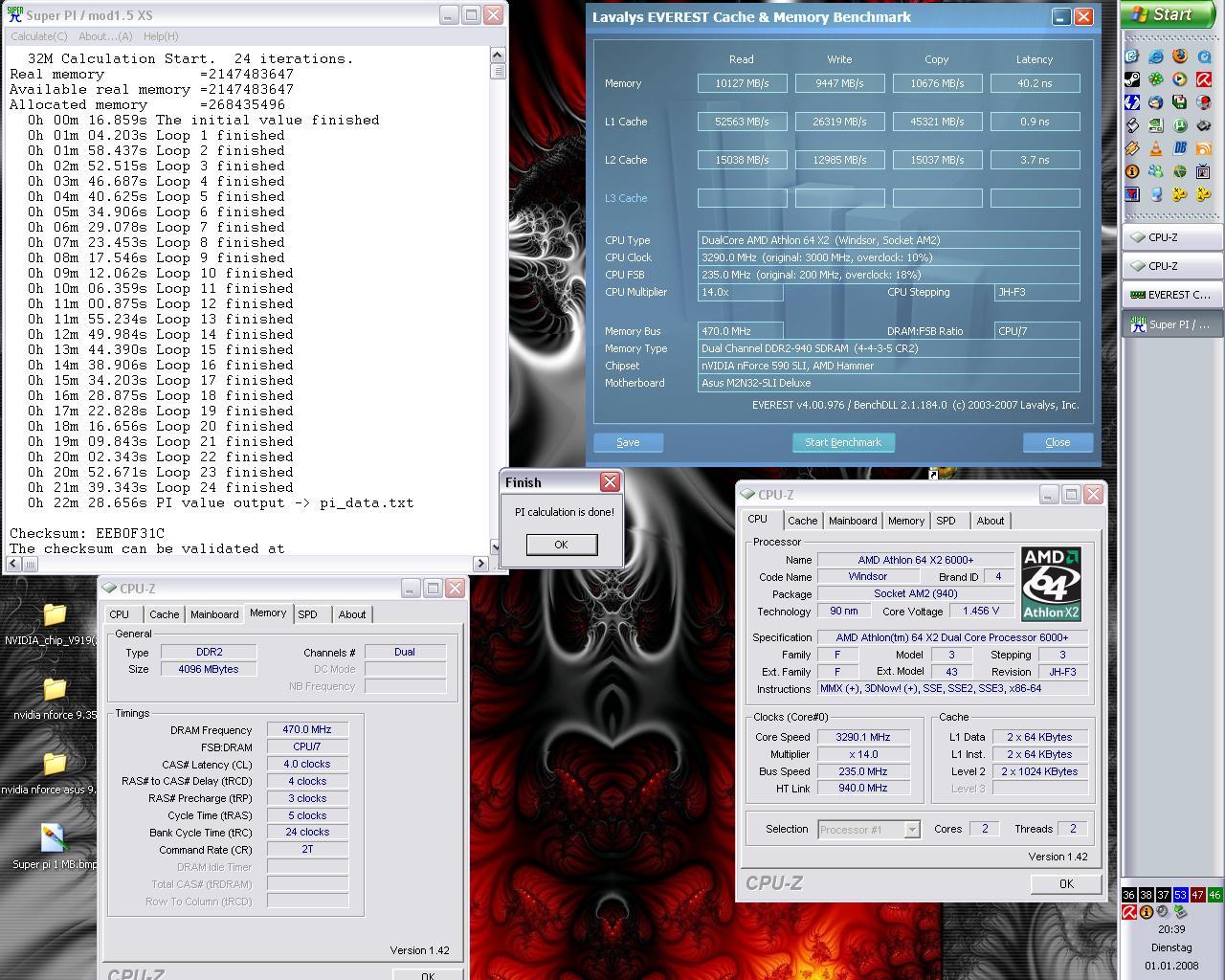The image size is (1225, 980).
Task: Open QuickTime player quick launch icon
Action: click(1204, 56)
